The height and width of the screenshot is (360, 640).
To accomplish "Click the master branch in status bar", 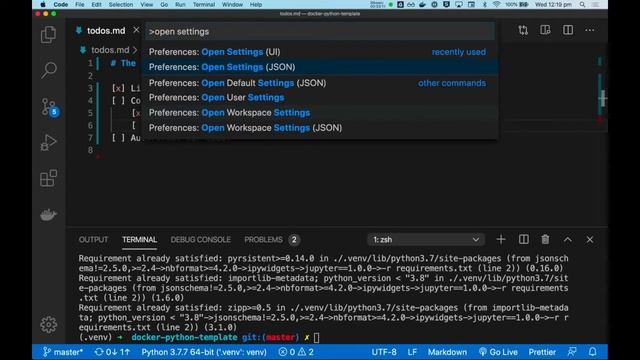I will coord(63,352).
